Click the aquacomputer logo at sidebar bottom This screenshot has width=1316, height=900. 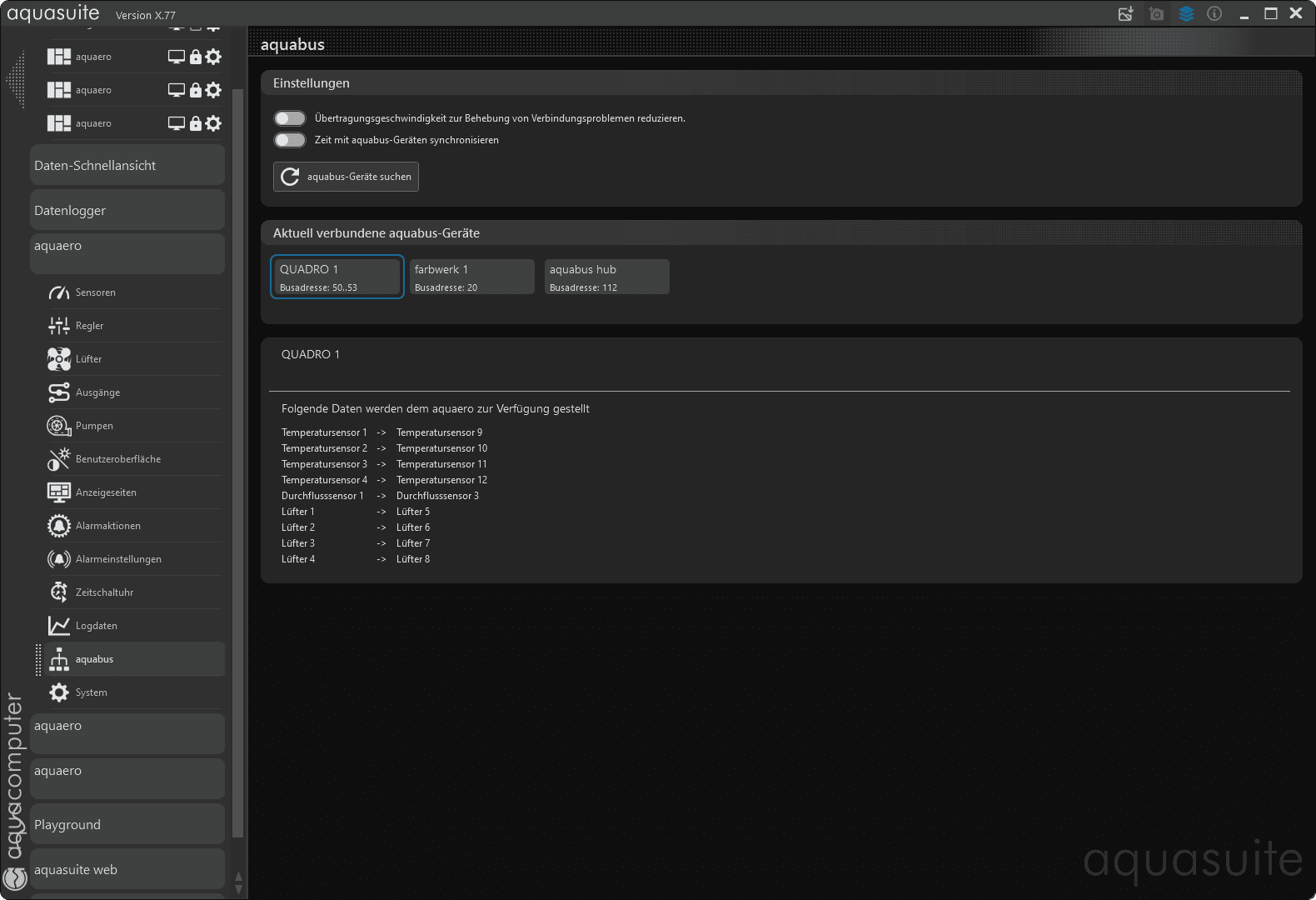pos(15,877)
